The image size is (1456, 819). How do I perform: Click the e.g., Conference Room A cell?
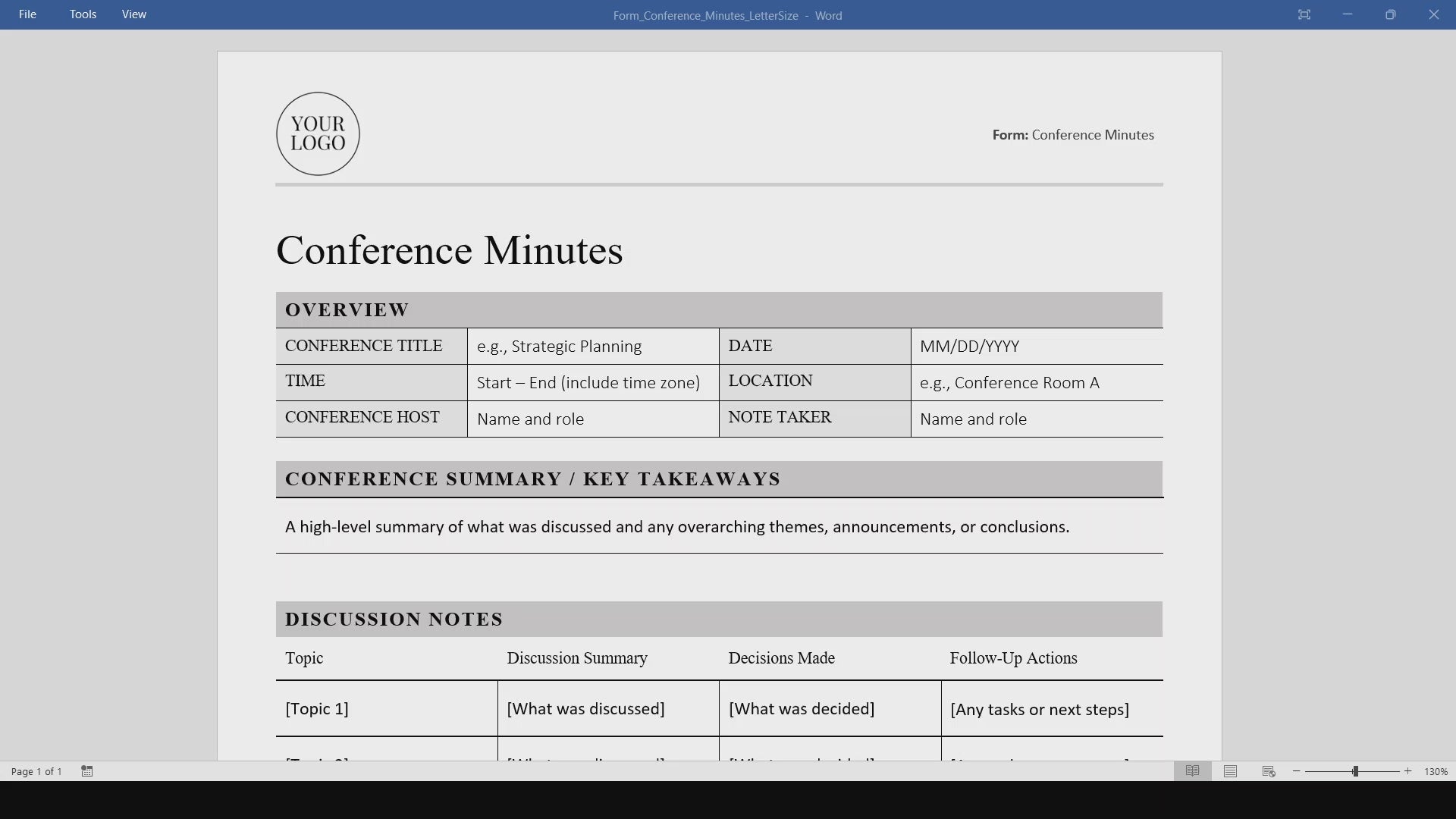tap(1009, 383)
